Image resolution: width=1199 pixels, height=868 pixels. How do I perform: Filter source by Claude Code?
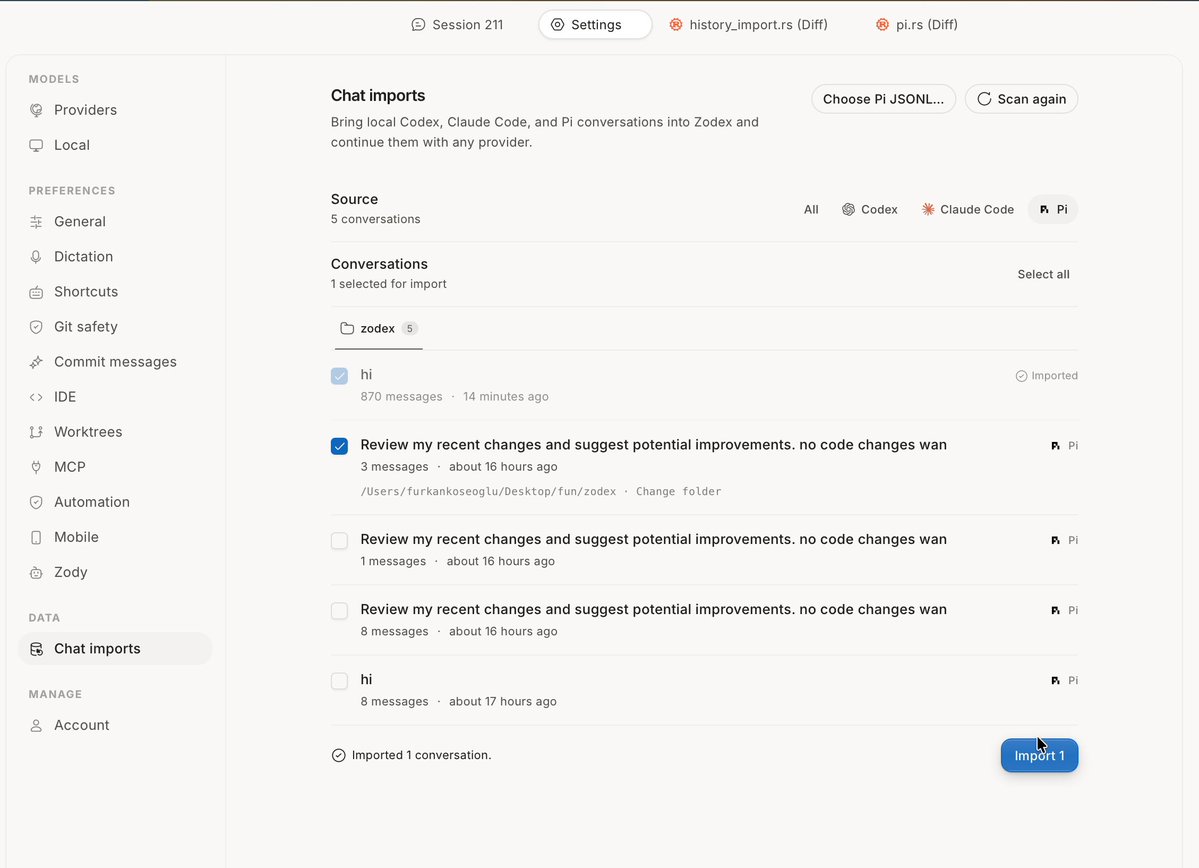click(x=967, y=210)
